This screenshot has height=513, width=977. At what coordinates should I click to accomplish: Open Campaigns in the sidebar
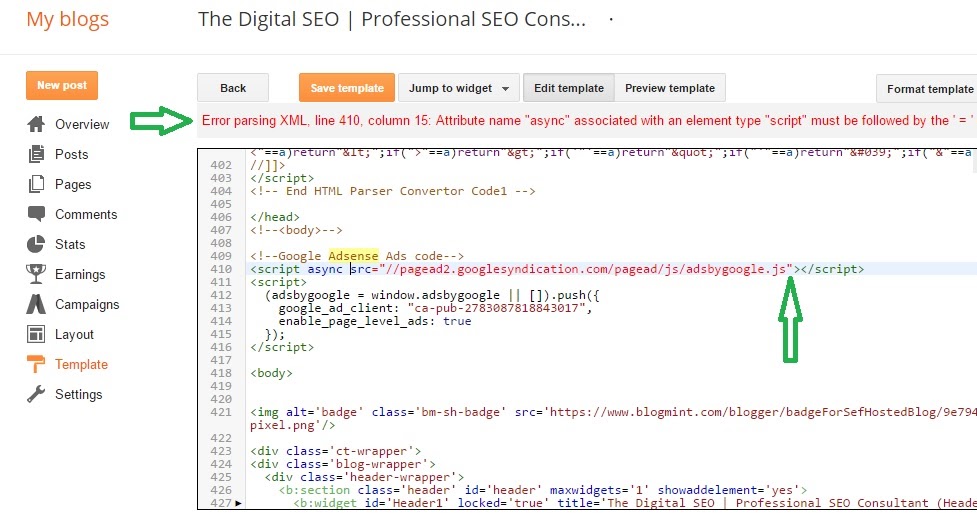[x=87, y=304]
